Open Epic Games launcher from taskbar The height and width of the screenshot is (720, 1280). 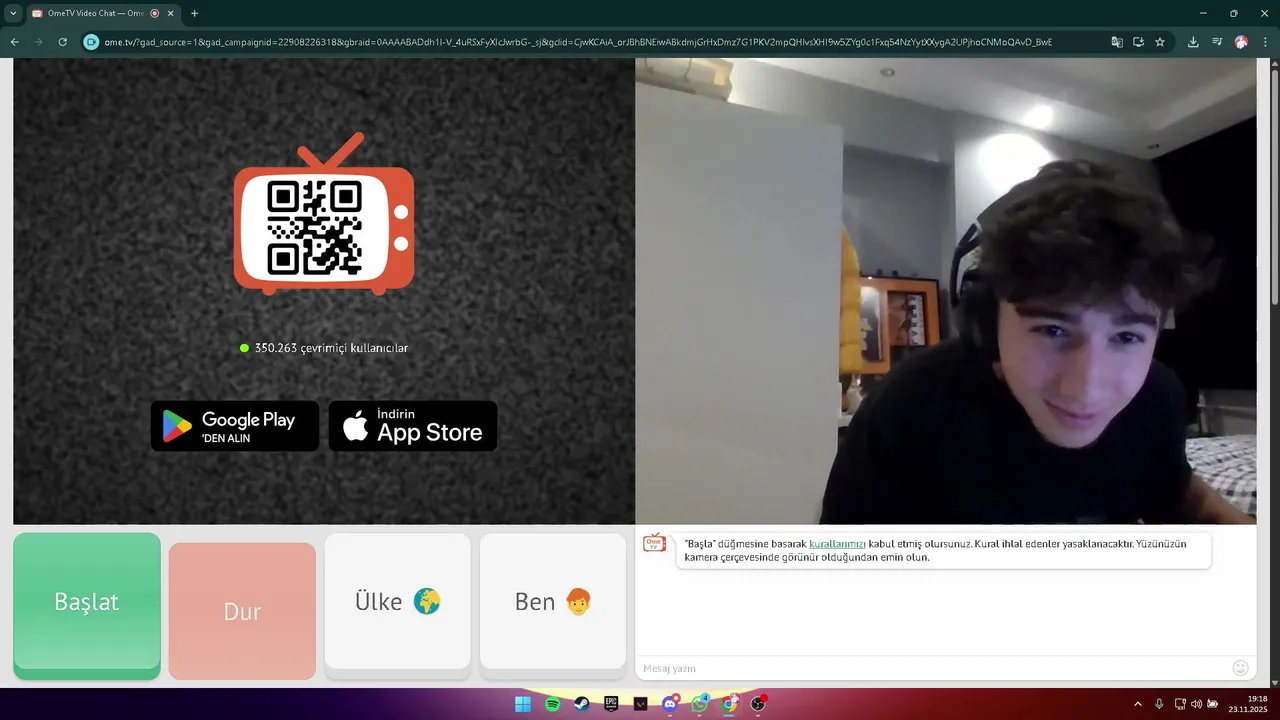[611, 704]
